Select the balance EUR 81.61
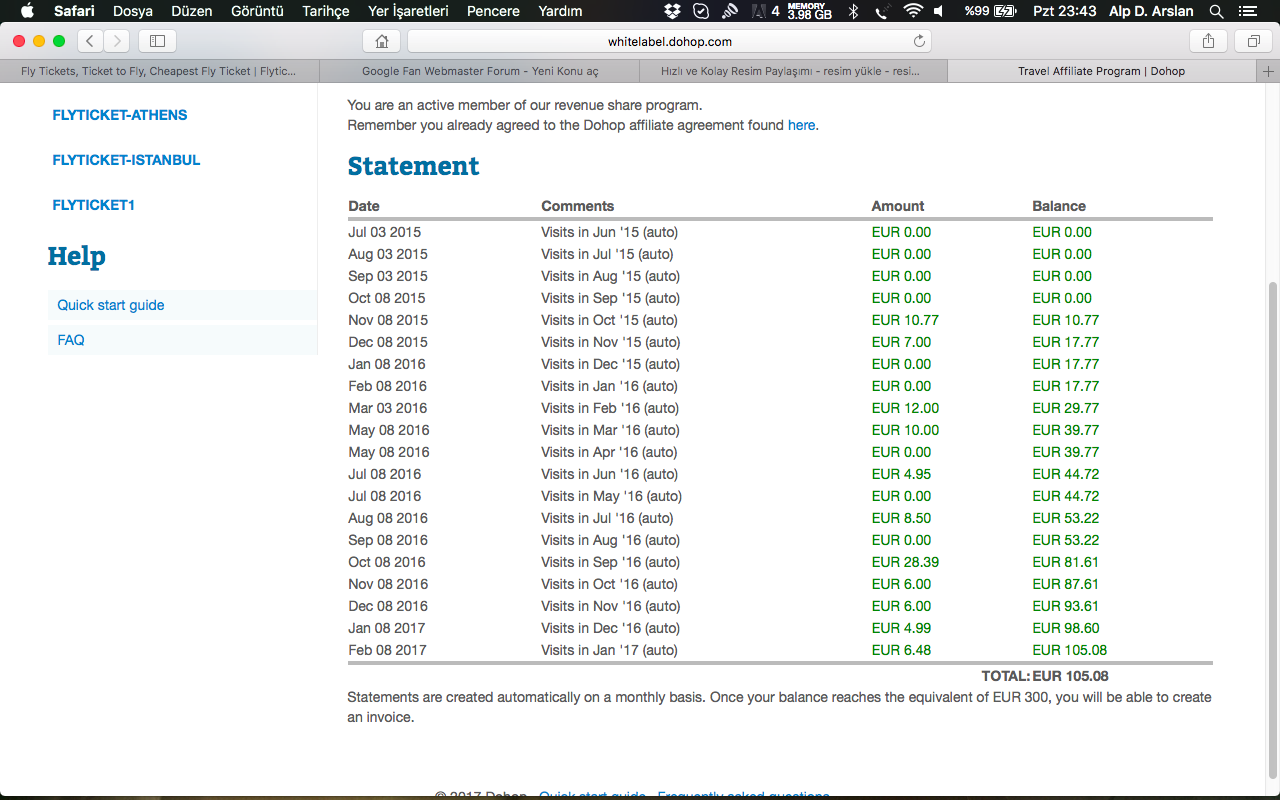Screen dimensions: 1280x800 pos(1066,562)
